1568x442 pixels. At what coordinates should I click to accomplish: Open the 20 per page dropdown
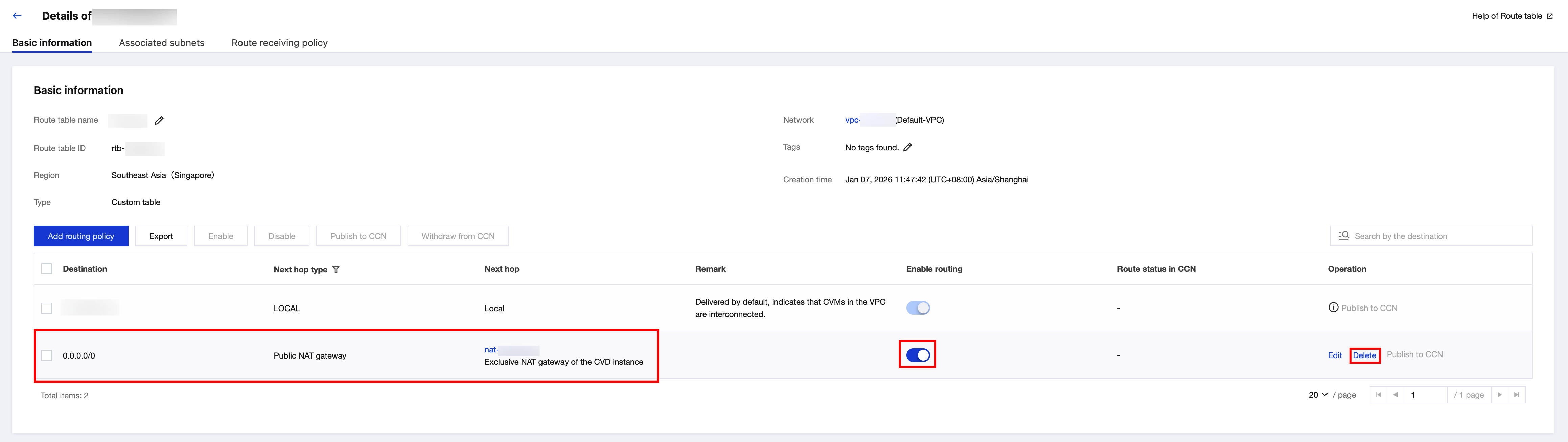(1318, 395)
